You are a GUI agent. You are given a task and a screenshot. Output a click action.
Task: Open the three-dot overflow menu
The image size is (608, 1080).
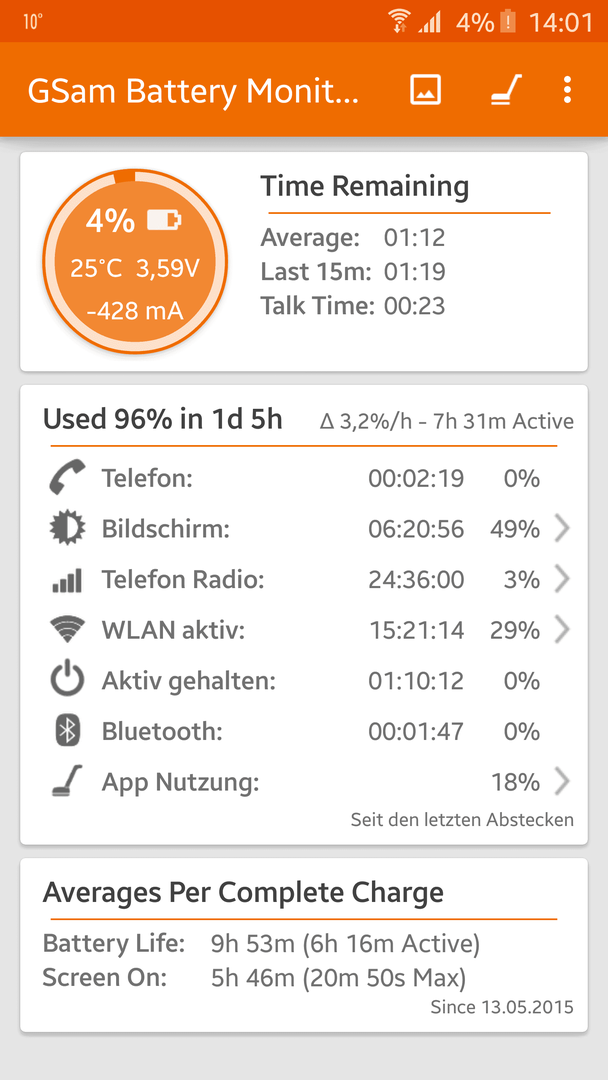click(567, 90)
